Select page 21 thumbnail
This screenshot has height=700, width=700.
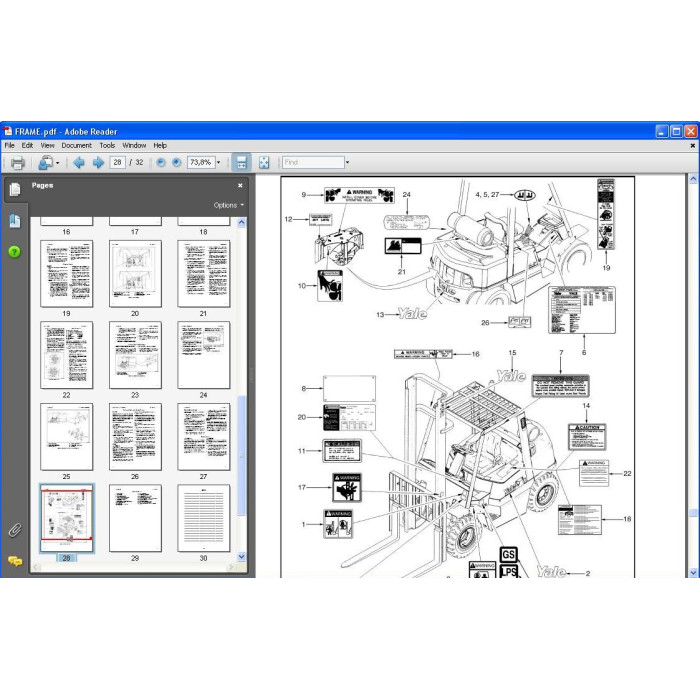tap(204, 274)
